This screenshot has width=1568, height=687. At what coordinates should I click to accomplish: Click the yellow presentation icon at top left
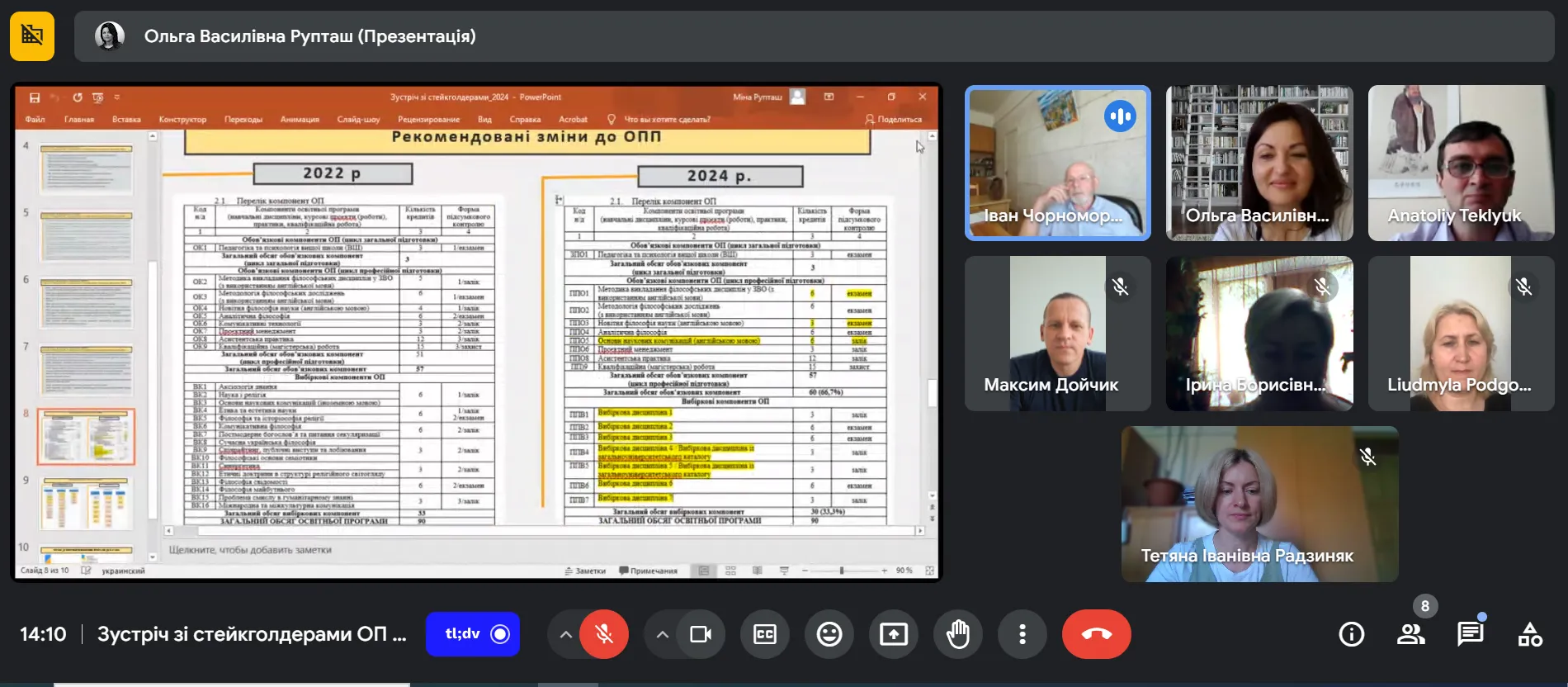click(x=32, y=36)
